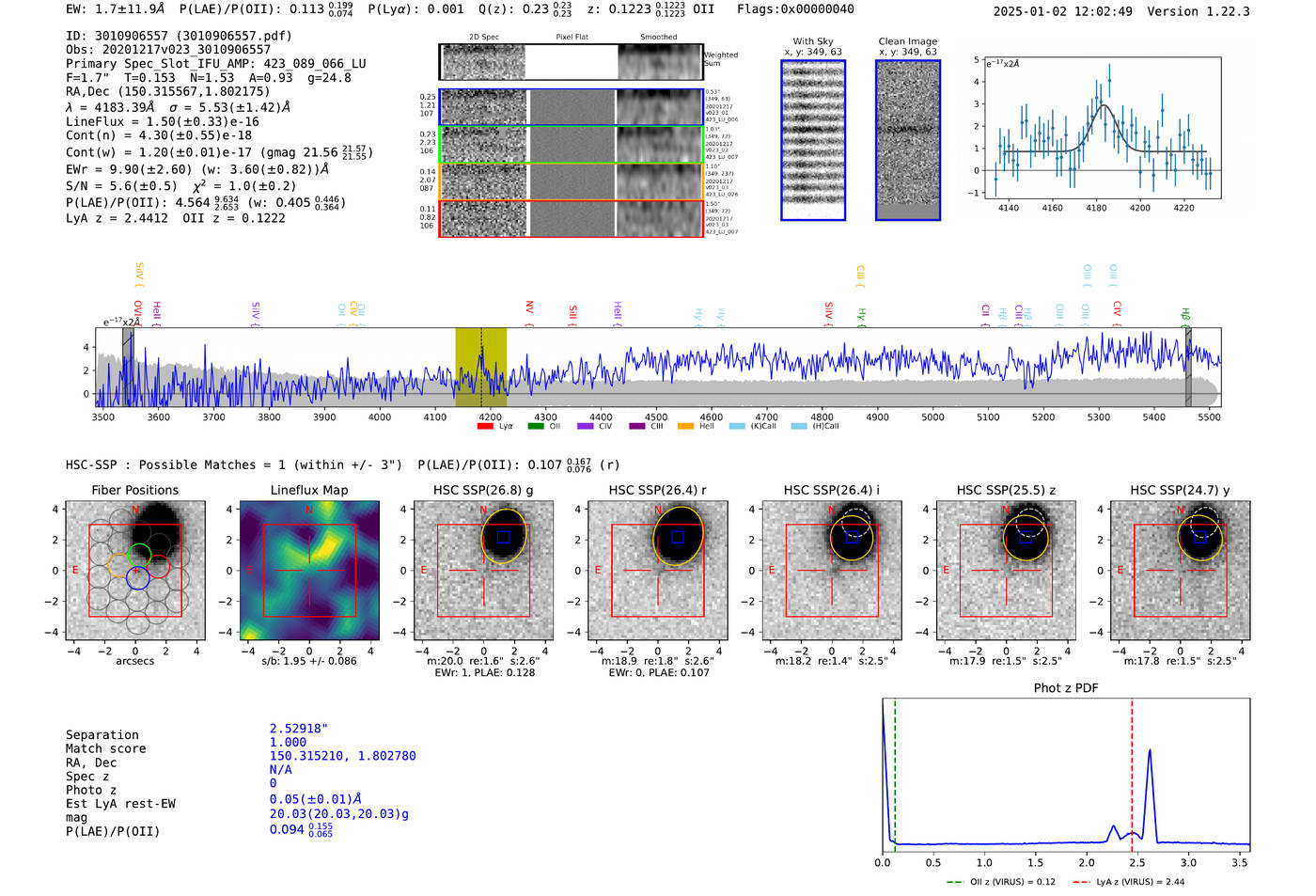This screenshot has height=896, width=1316.
Task: Click the Gaussian fit emission line plot
Action: 1102,128
